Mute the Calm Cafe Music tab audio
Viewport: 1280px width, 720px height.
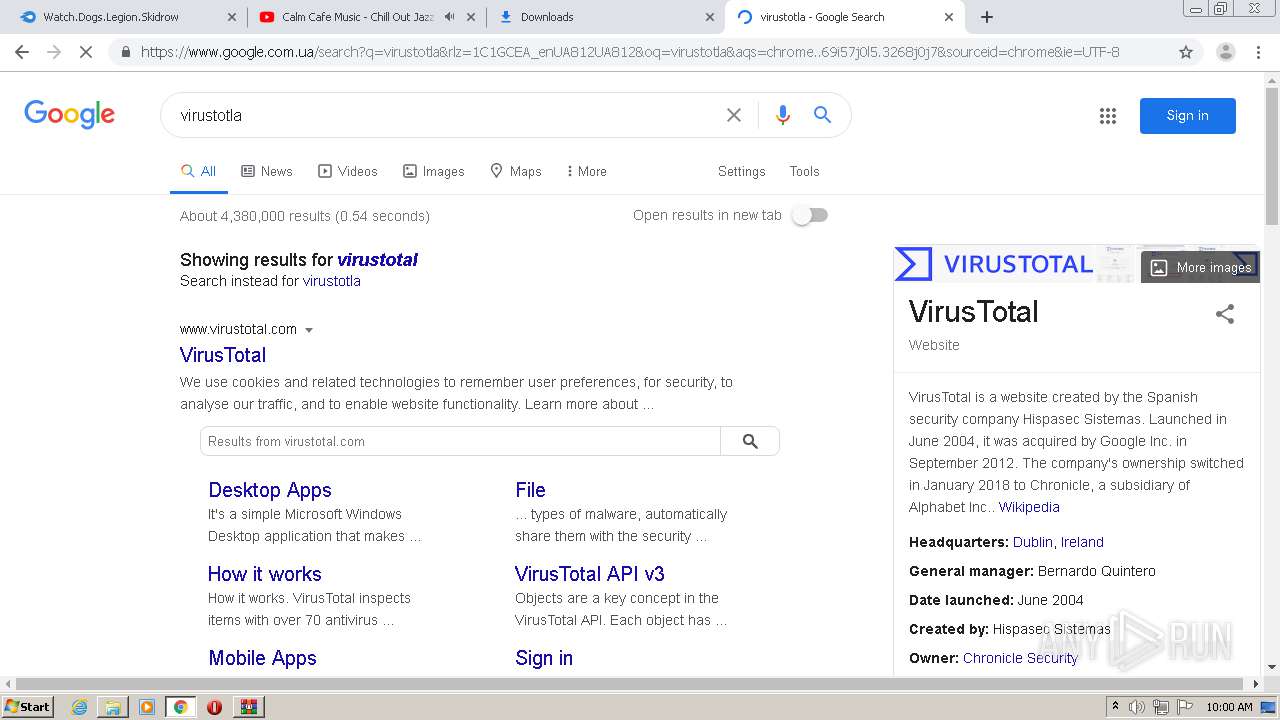click(x=449, y=17)
